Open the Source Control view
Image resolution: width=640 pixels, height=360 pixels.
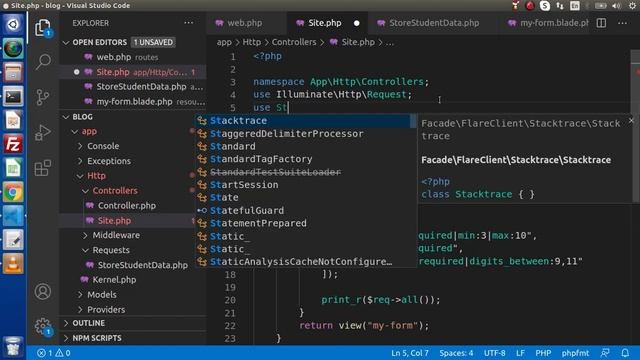[x=43, y=97]
